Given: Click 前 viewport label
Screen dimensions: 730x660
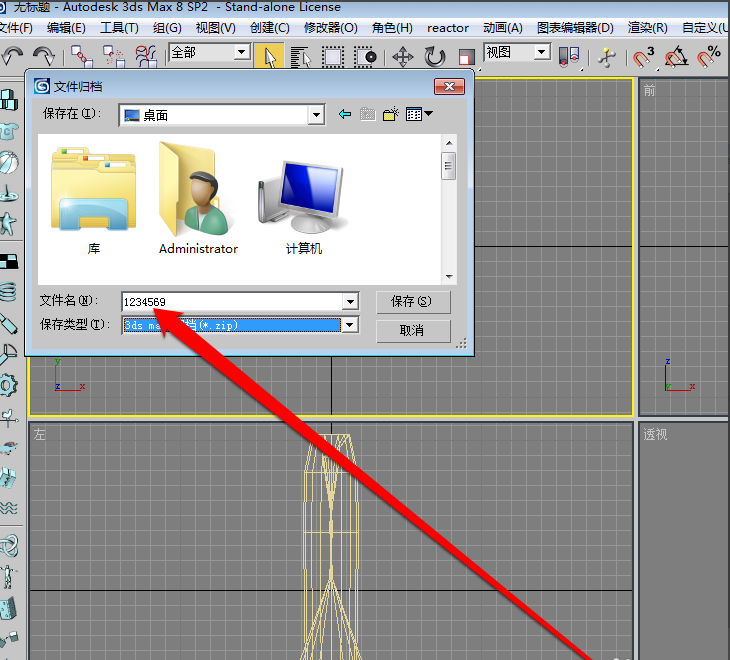Looking at the screenshot, I should click(649, 90).
